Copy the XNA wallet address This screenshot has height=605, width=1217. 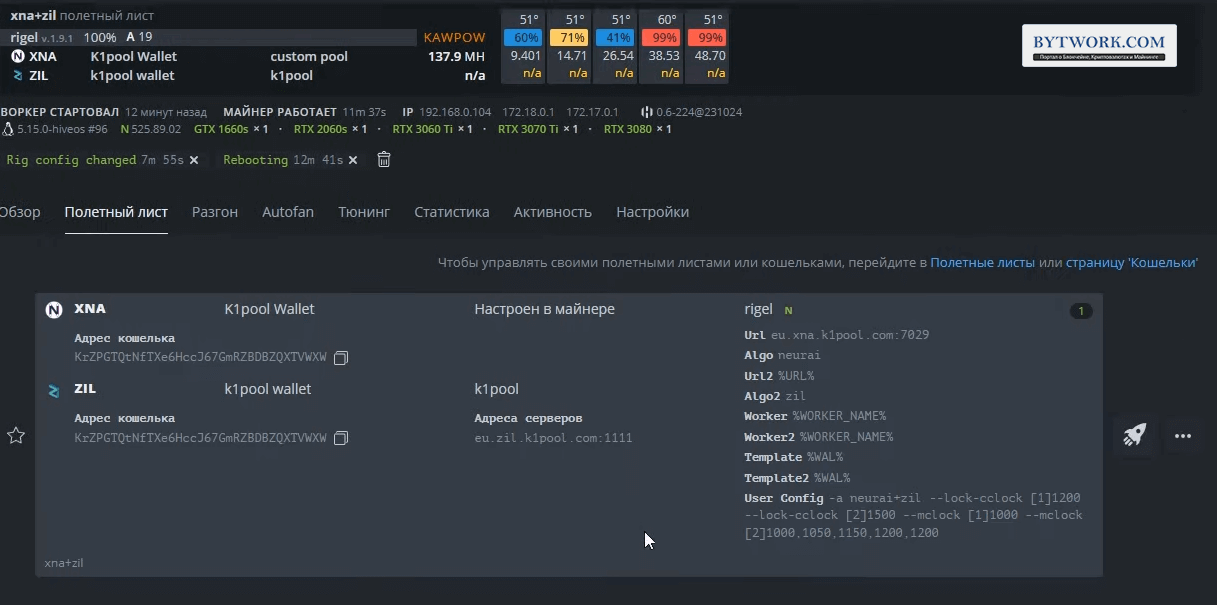(x=341, y=358)
